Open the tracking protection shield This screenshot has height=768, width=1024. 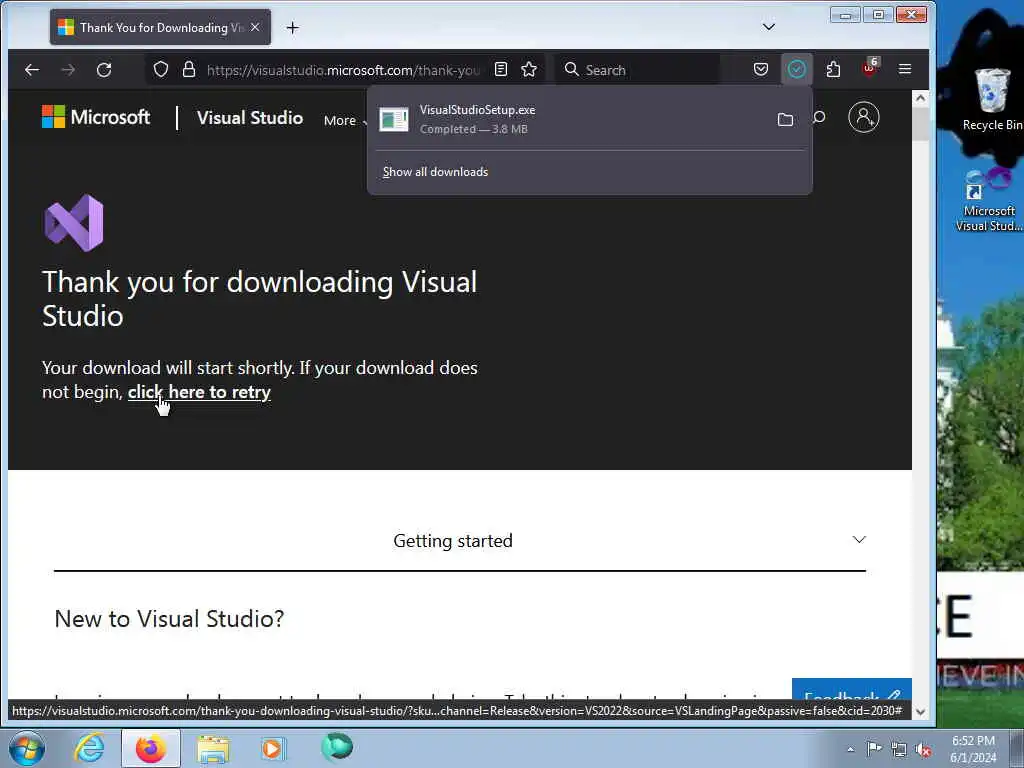point(161,70)
